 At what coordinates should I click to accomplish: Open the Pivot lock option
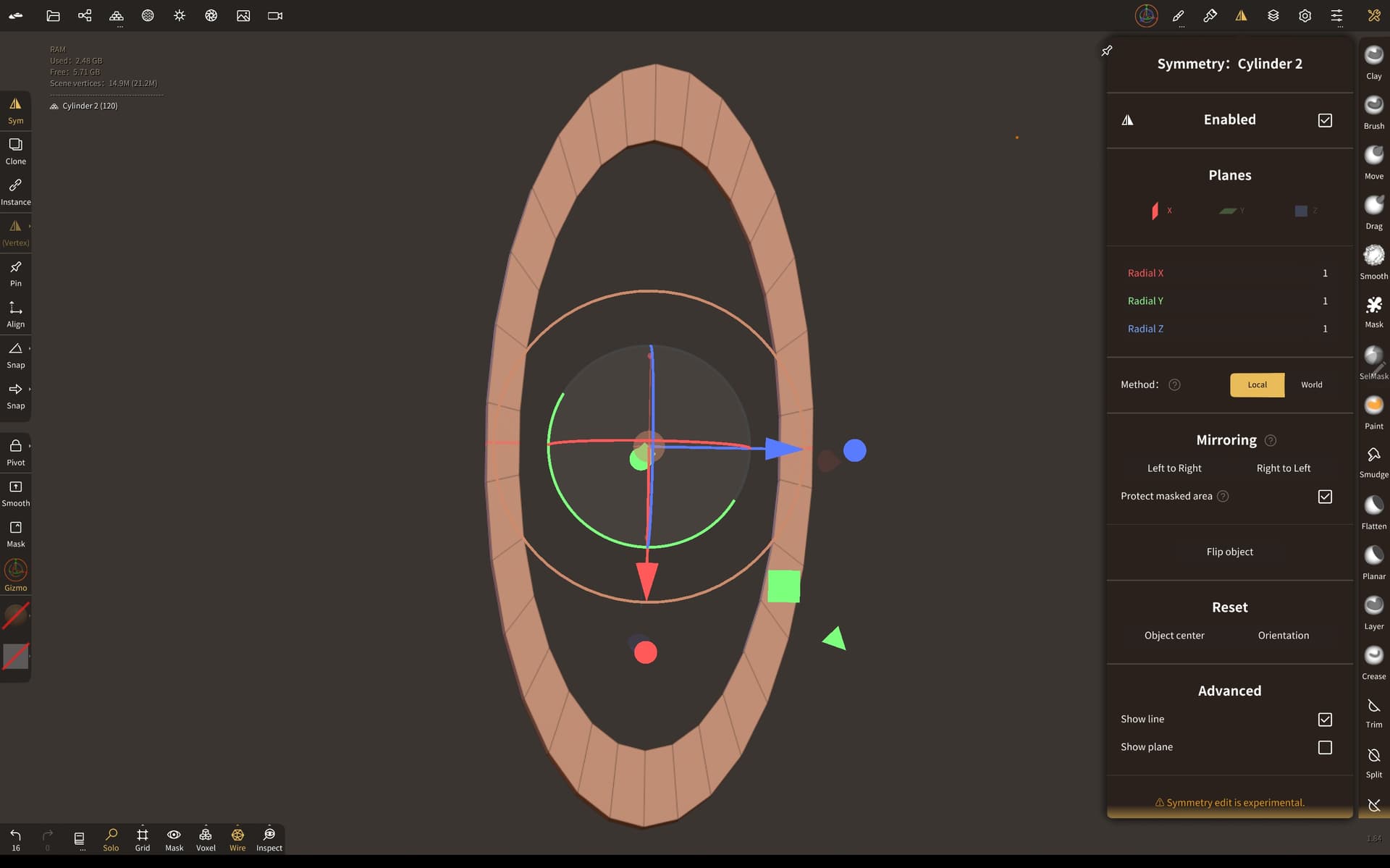pos(16,452)
